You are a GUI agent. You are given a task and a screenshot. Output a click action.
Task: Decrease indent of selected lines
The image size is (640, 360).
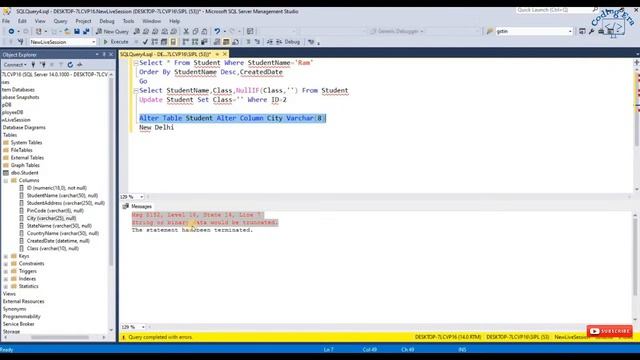point(270,42)
